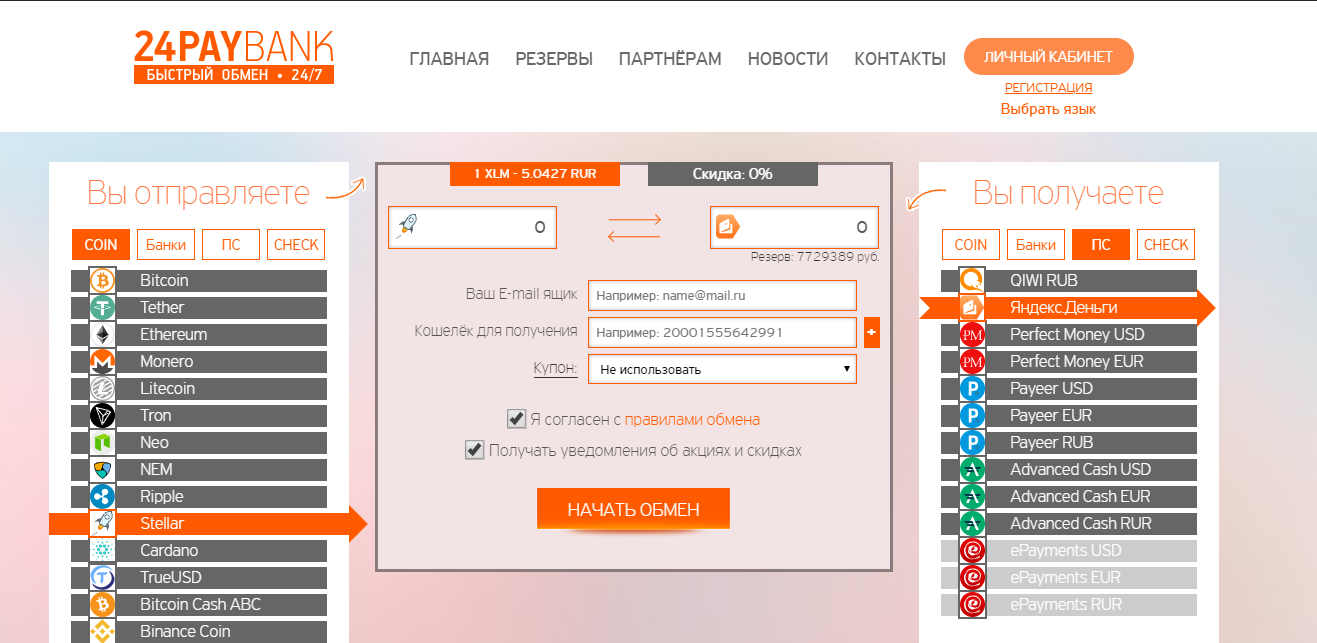Click the Ваш E-mail ящик input field
The image size is (1317, 643).
(x=722, y=296)
